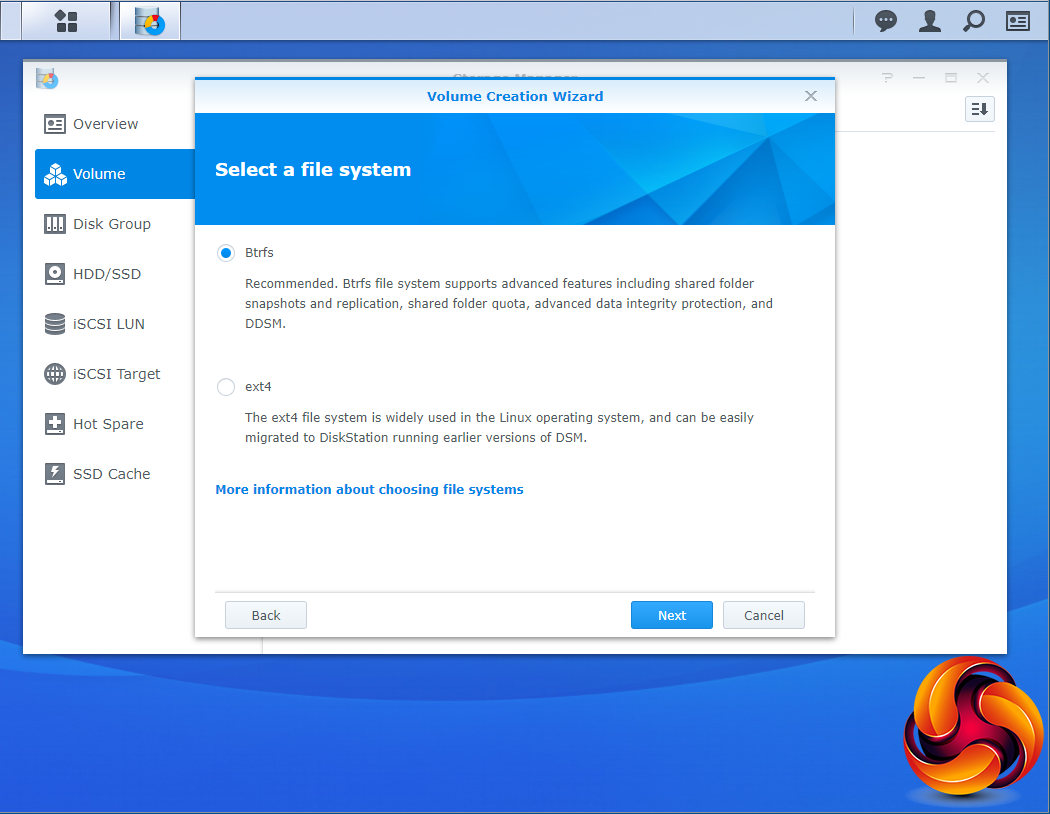This screenshot has width=1050, height=814.
Task: Close the Storage Manager window
Action: pyautogui.click(x=982, y=78)
